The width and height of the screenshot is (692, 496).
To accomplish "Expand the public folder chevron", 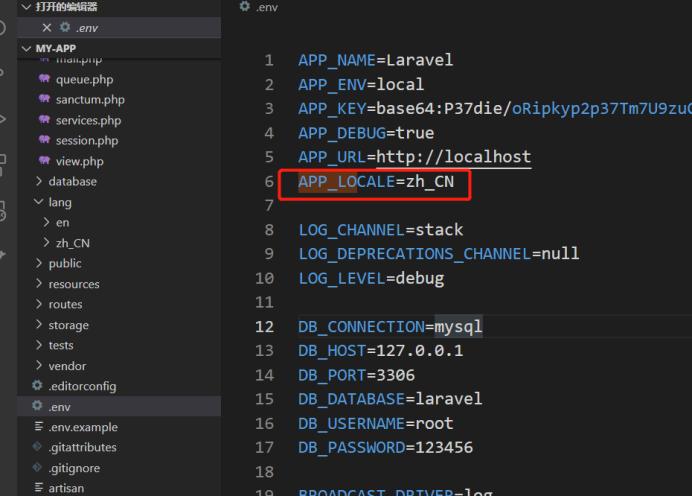I will 39,263.
